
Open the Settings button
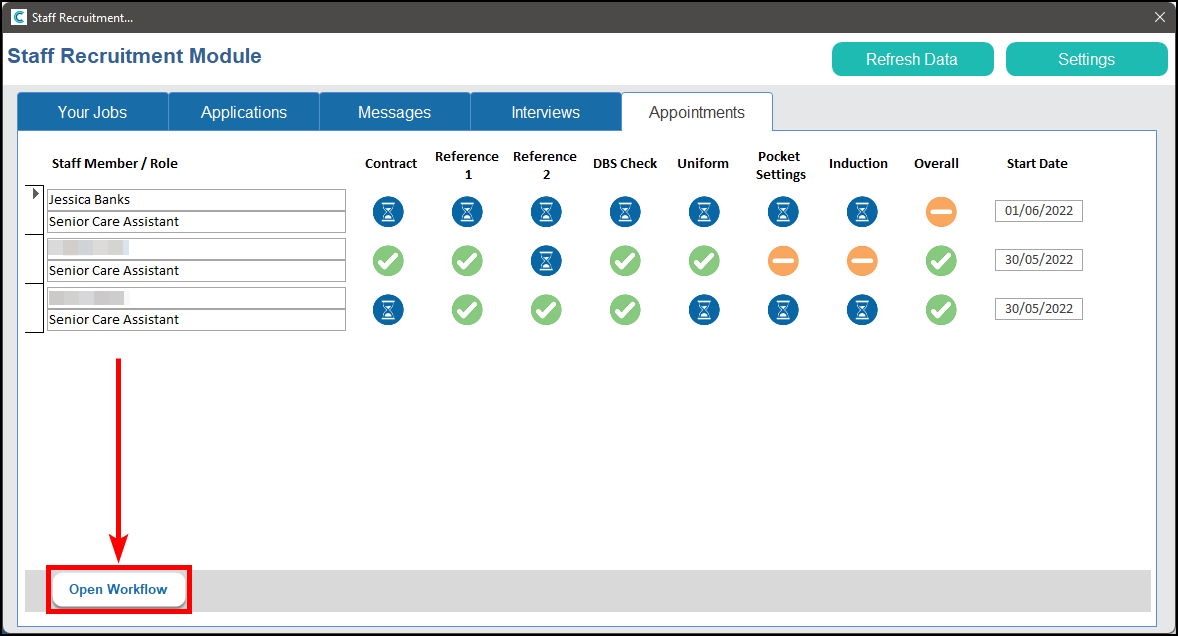1086,59
